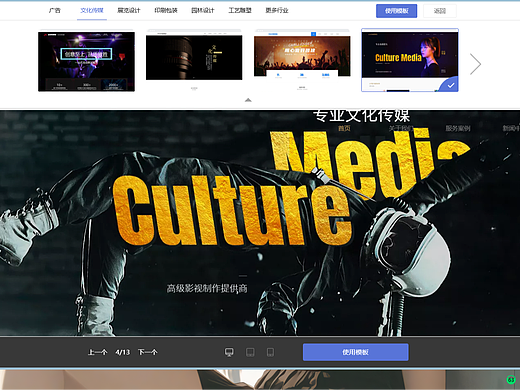Open the 工艺雕塑 category tab
Screen dimensions: 520x390
pos(240,10)
